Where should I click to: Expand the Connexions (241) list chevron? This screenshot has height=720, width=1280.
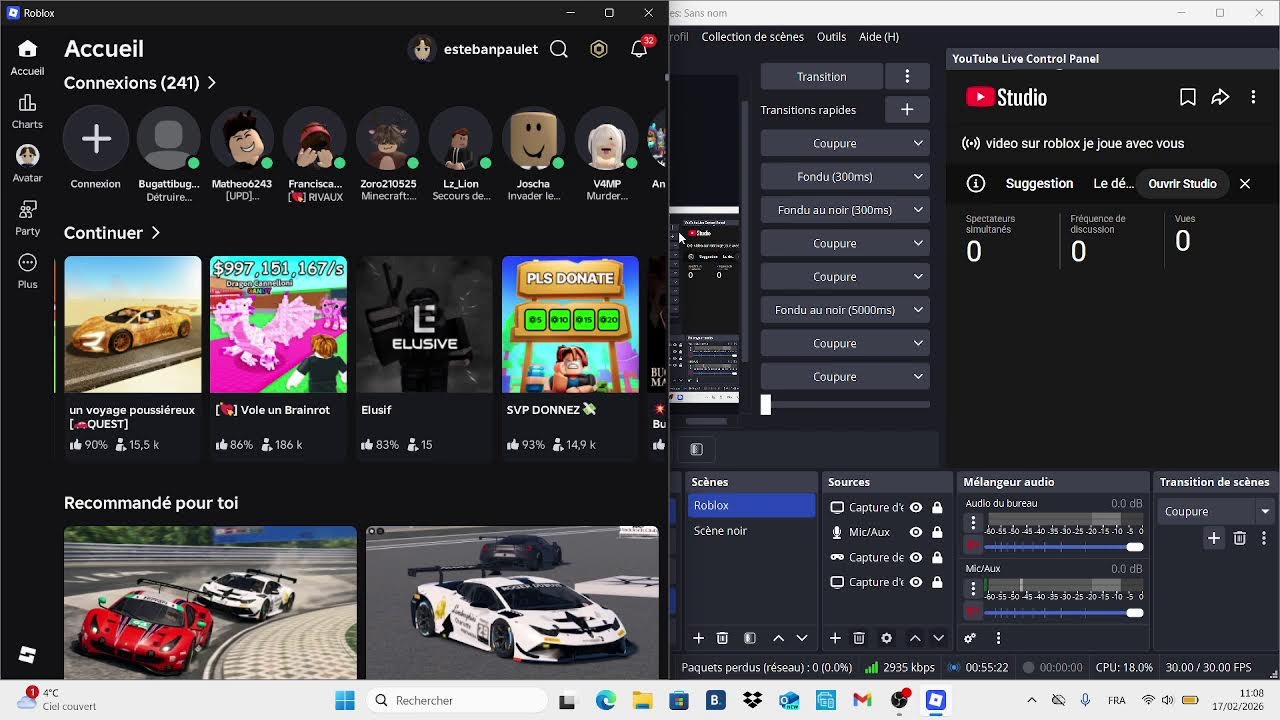[x=212, y=83]
